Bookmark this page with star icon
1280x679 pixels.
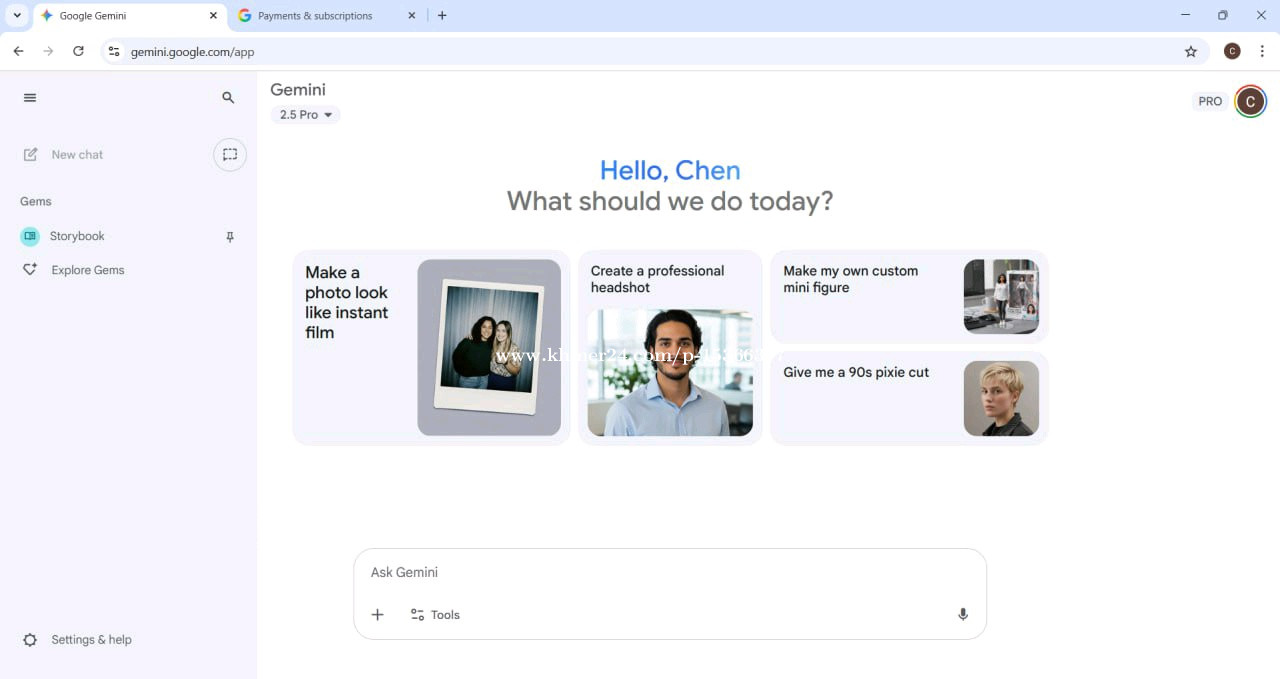(1190, 52)
